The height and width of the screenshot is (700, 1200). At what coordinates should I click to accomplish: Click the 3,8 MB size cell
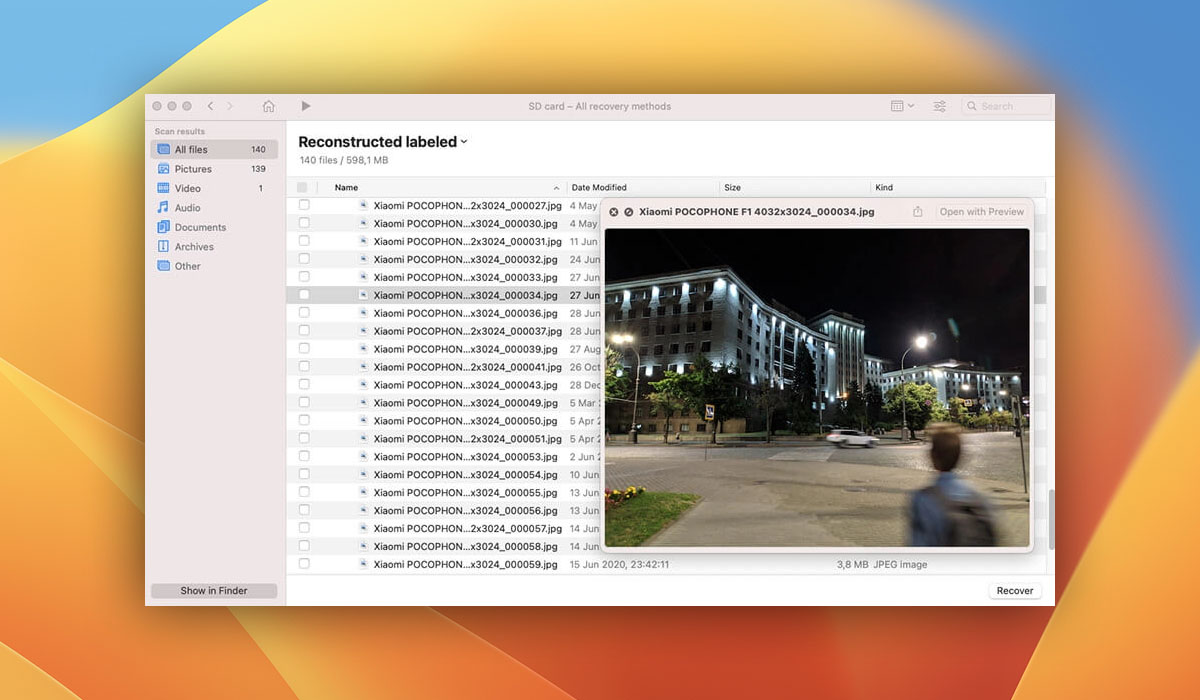[851, 565]
